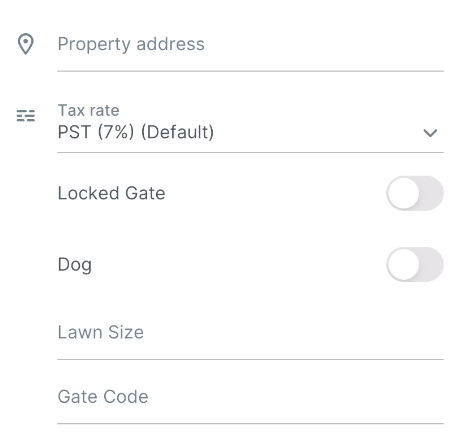Click the grey track of Locked Gate switch
The image size is (459, 448).
point(431,193)
